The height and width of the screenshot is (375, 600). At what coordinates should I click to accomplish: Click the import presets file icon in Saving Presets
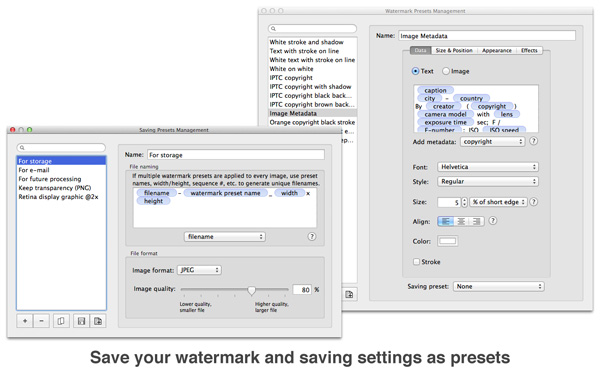(98, 321)
